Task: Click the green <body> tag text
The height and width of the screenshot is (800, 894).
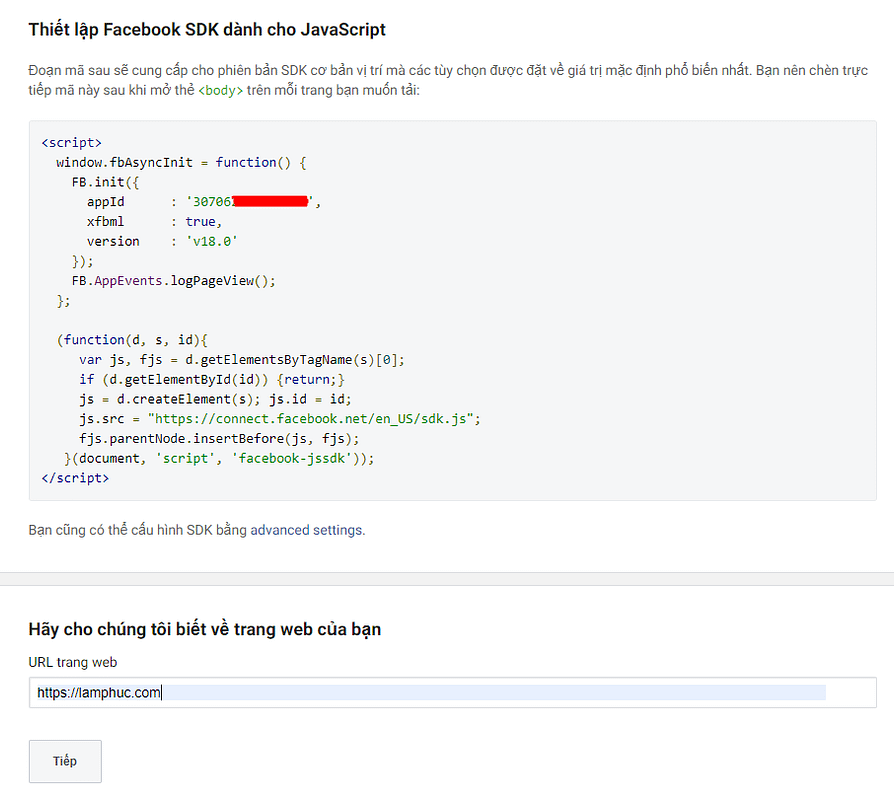Action: (x=221, y=91)
